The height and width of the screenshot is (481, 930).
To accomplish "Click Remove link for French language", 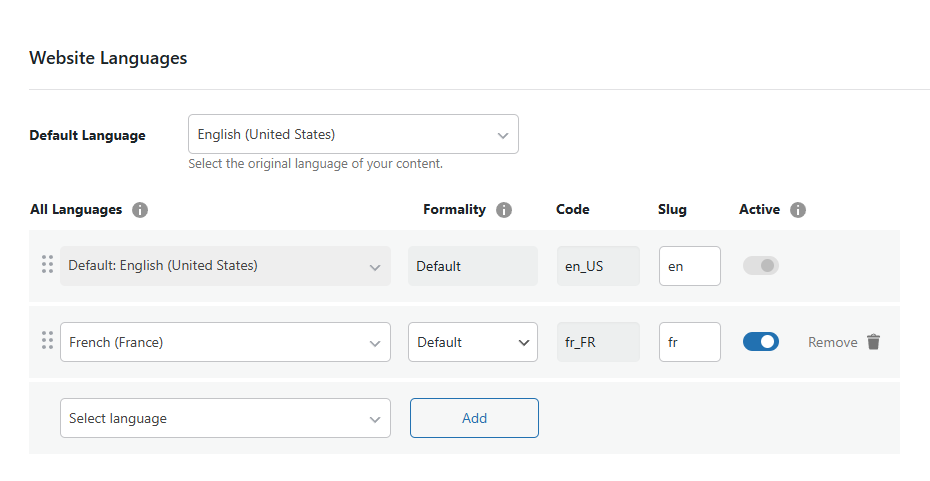I will point(832,342).
